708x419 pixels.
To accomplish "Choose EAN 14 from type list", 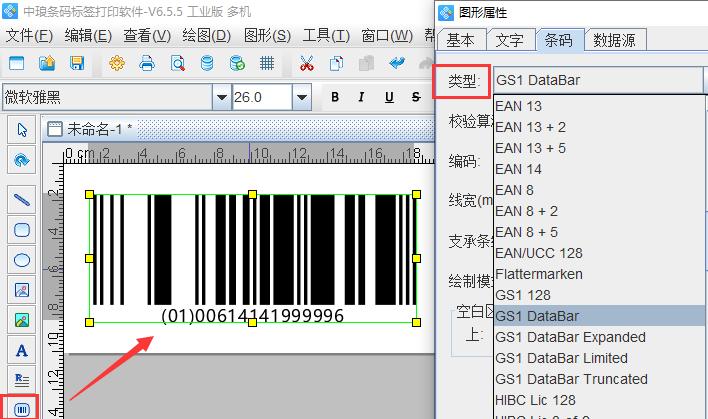I will click(599, 169).
